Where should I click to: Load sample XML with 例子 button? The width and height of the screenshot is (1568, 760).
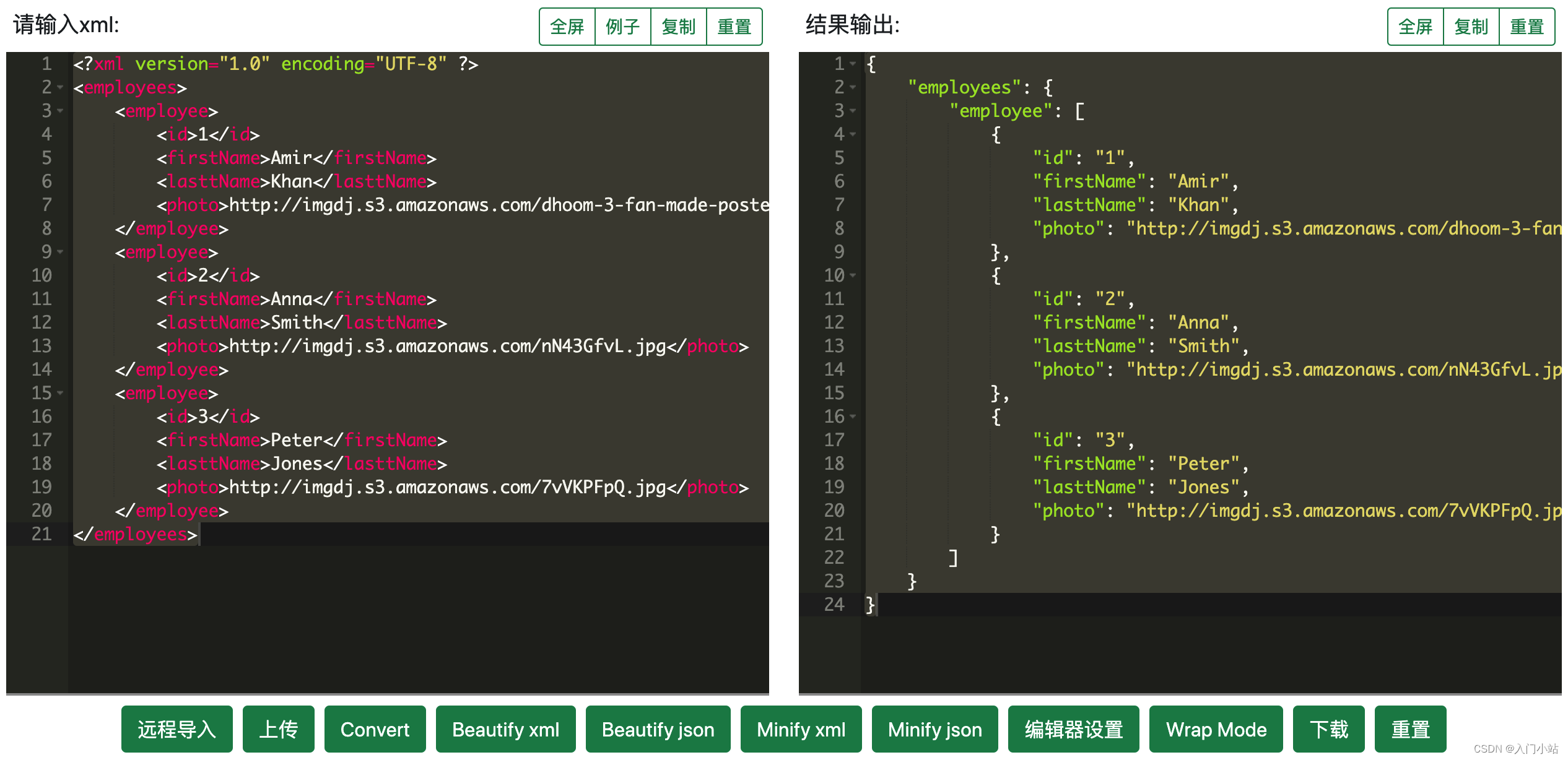(x=623, y=27)
